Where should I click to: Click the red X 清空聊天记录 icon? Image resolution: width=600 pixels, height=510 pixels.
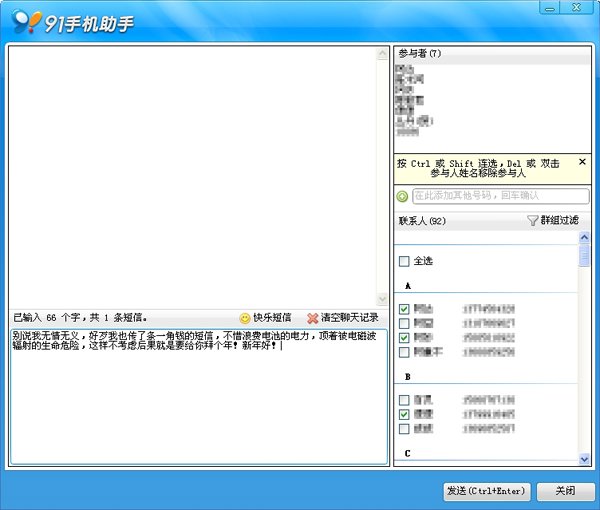[312, 318]
